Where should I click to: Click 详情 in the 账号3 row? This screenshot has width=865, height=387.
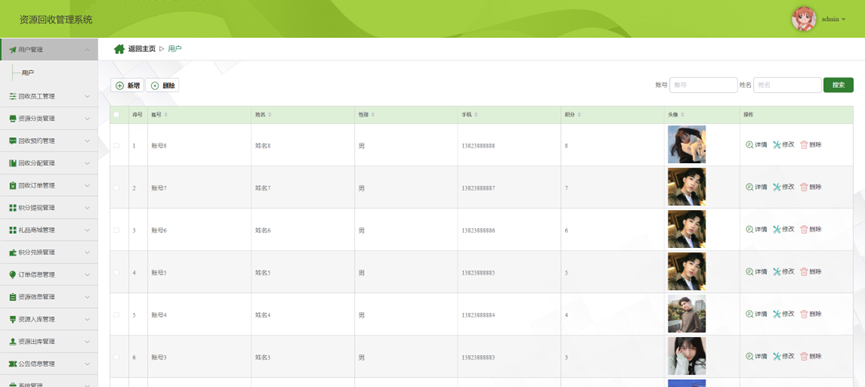(761, 357)
